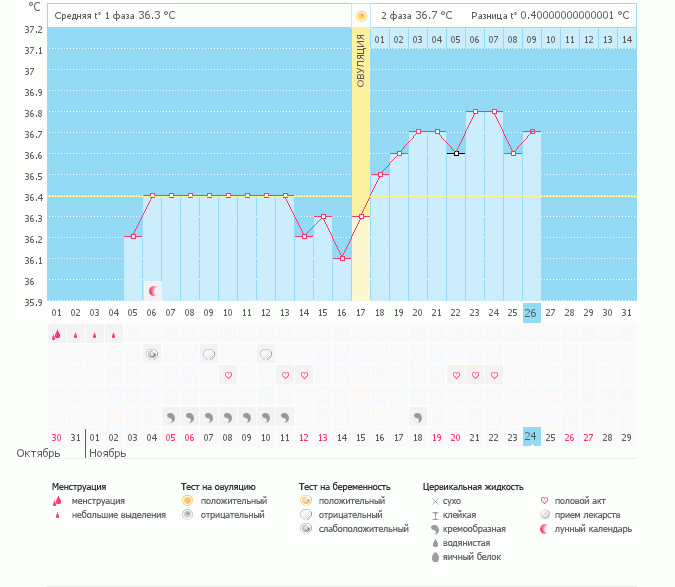Click the menstruation drop icon on cycle day 01
The image size is (675, 587).
56,335
